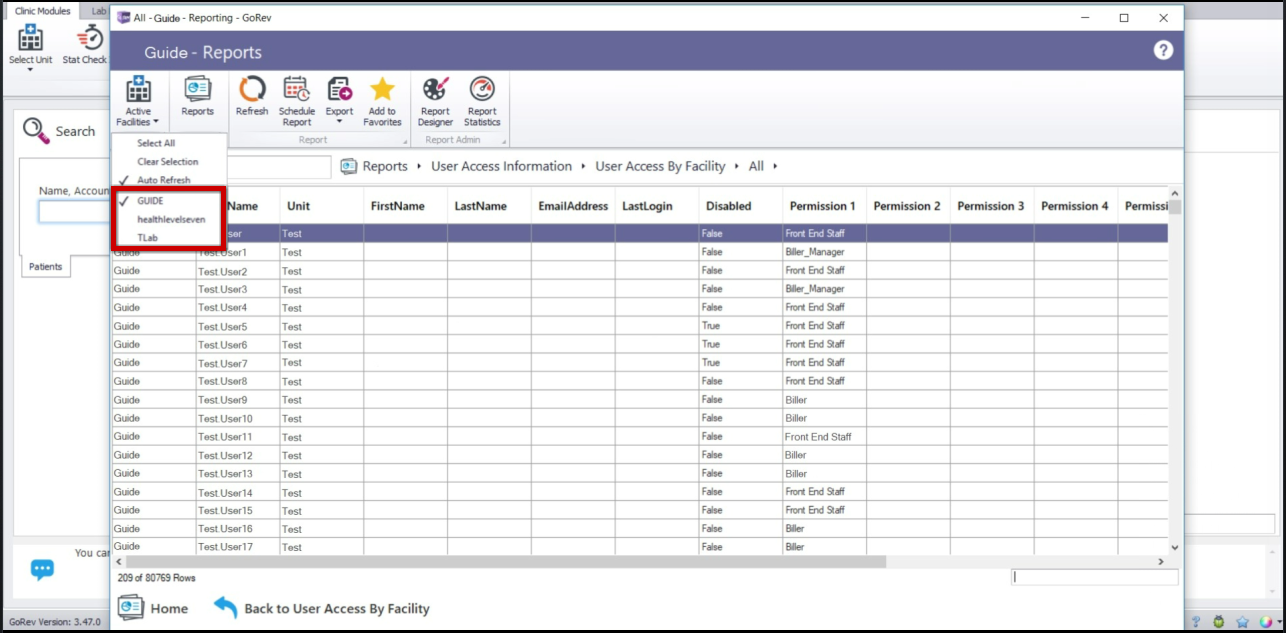Open the Patients tab in the background window
Screen dimensions: 1286x633
pyautogui.click(x=45, y=267)
